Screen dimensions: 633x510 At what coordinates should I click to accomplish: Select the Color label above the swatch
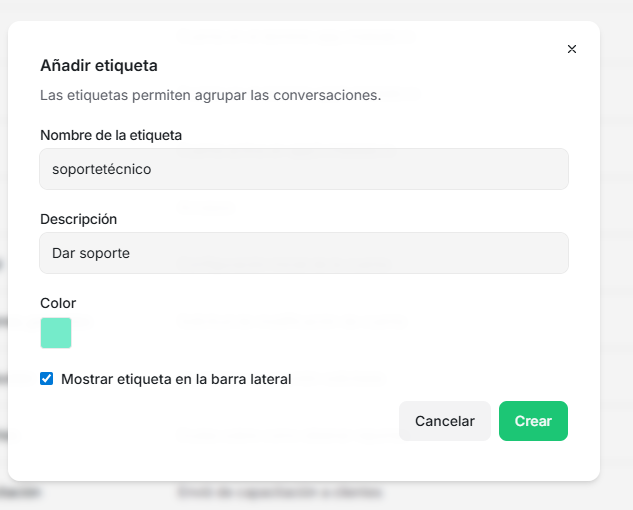[x=58, y=303]
